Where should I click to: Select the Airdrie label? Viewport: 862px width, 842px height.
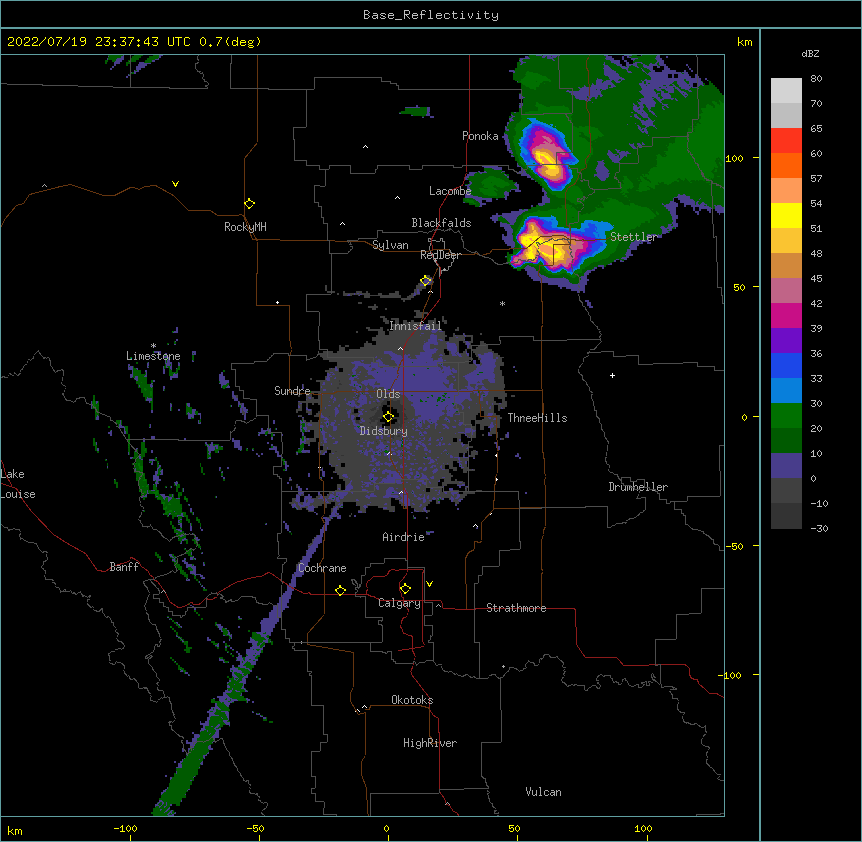(404, 537)
